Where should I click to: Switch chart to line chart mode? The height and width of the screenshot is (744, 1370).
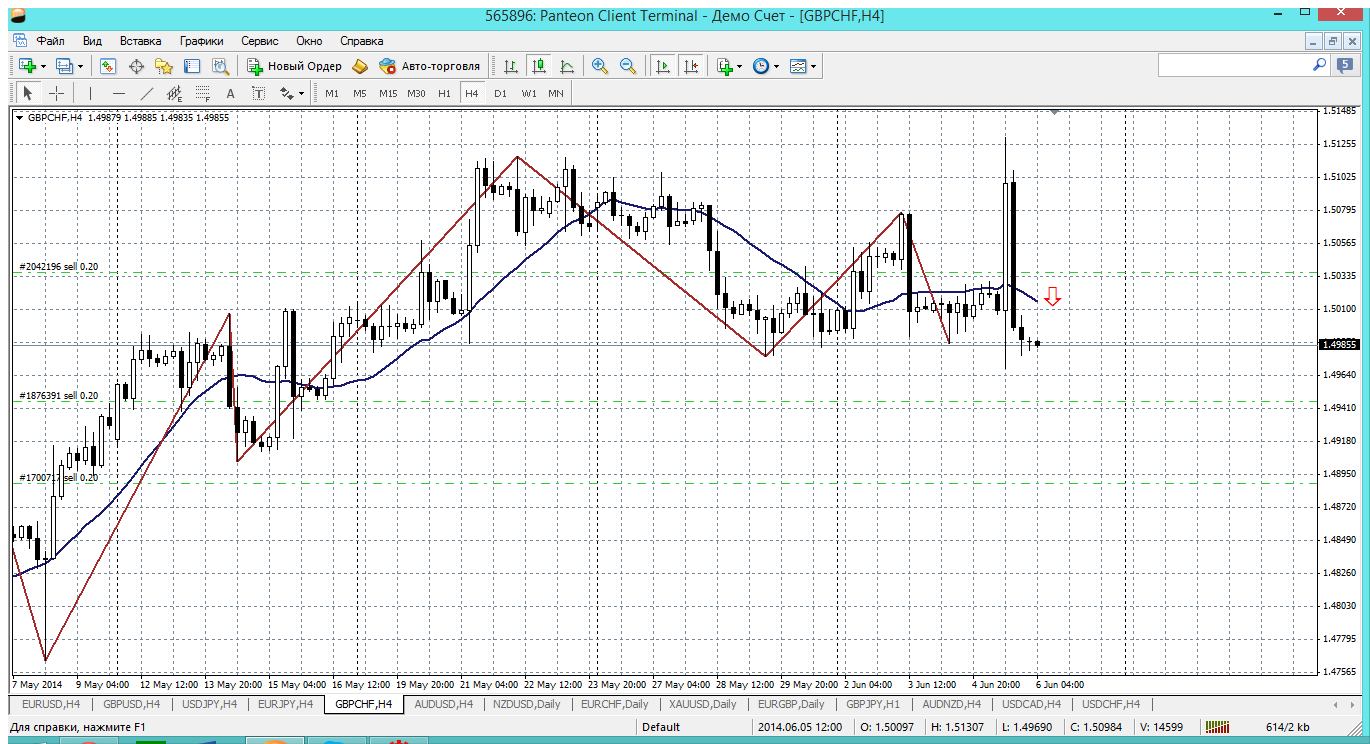[x=567, y=66]
